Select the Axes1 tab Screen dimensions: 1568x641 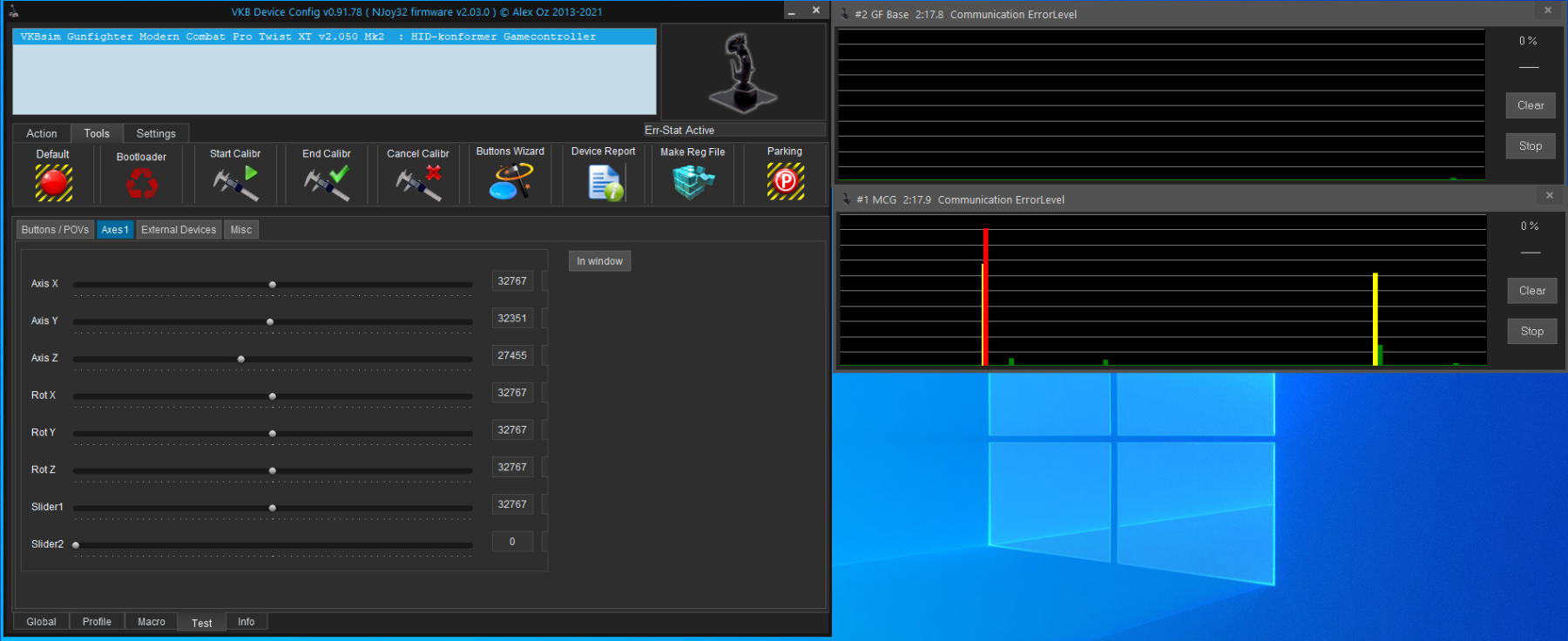point(115,230)
